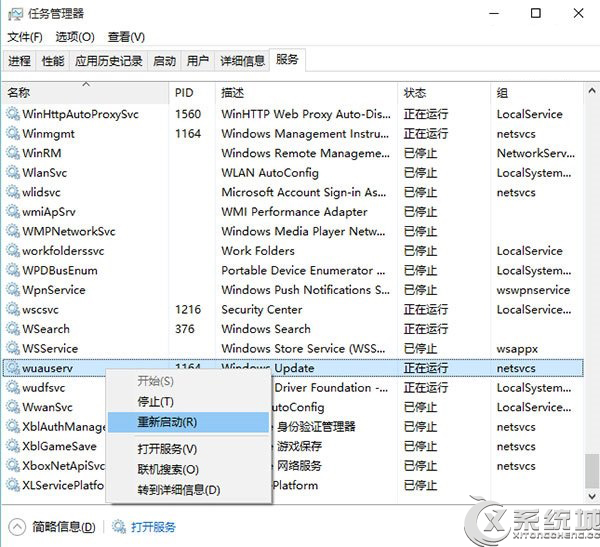Screen dimensions: 600x547
Task: Click gear icon beside WlanSvc
Action: click(x=13, y=172)
